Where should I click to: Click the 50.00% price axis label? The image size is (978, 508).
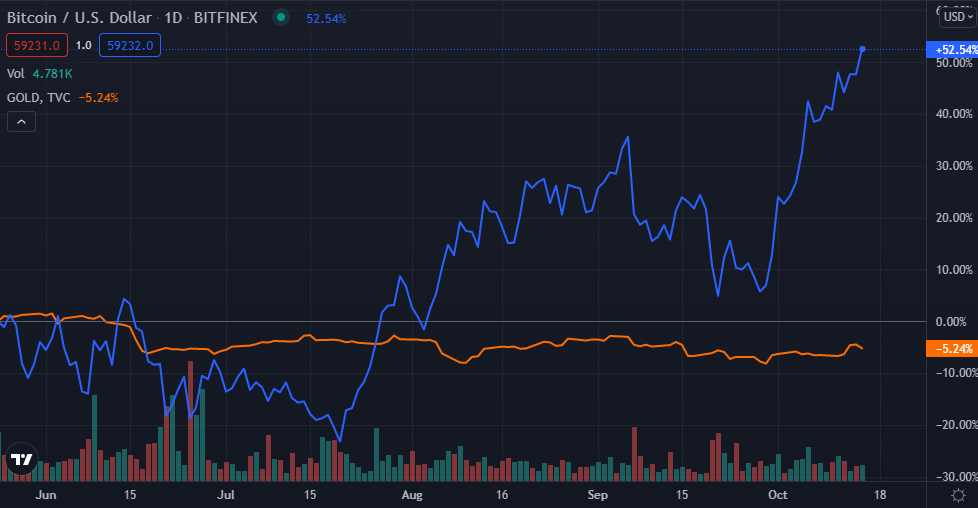[954, 63]
